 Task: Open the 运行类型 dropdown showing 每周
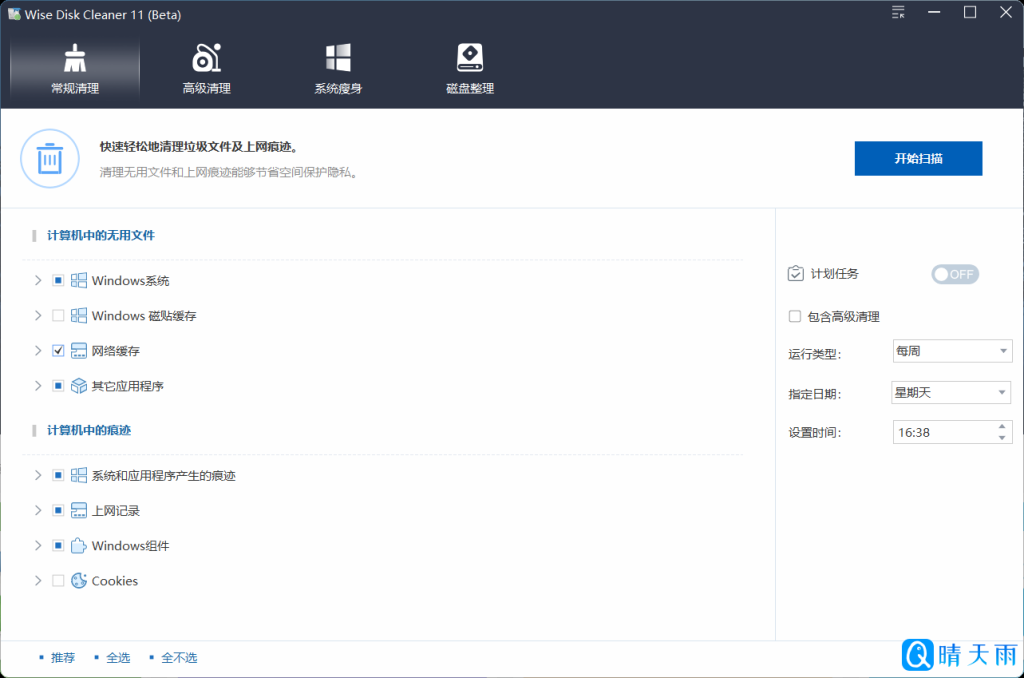951,352
